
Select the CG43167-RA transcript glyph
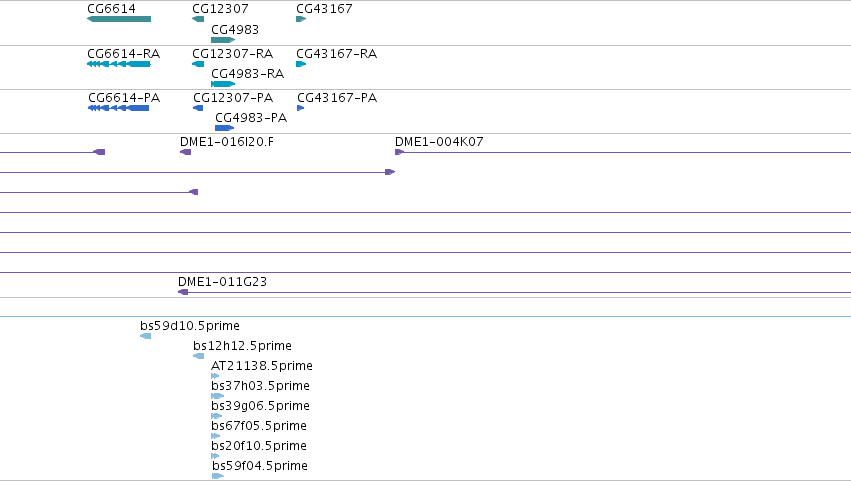[x=301, y=64]
